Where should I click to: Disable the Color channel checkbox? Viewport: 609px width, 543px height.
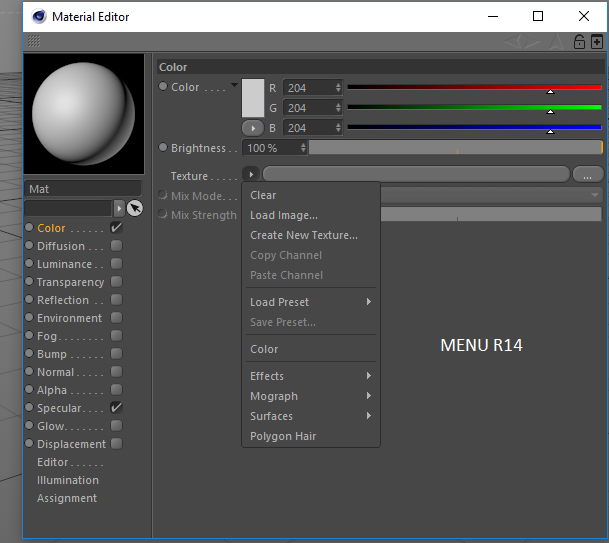[x=116, y=228]
